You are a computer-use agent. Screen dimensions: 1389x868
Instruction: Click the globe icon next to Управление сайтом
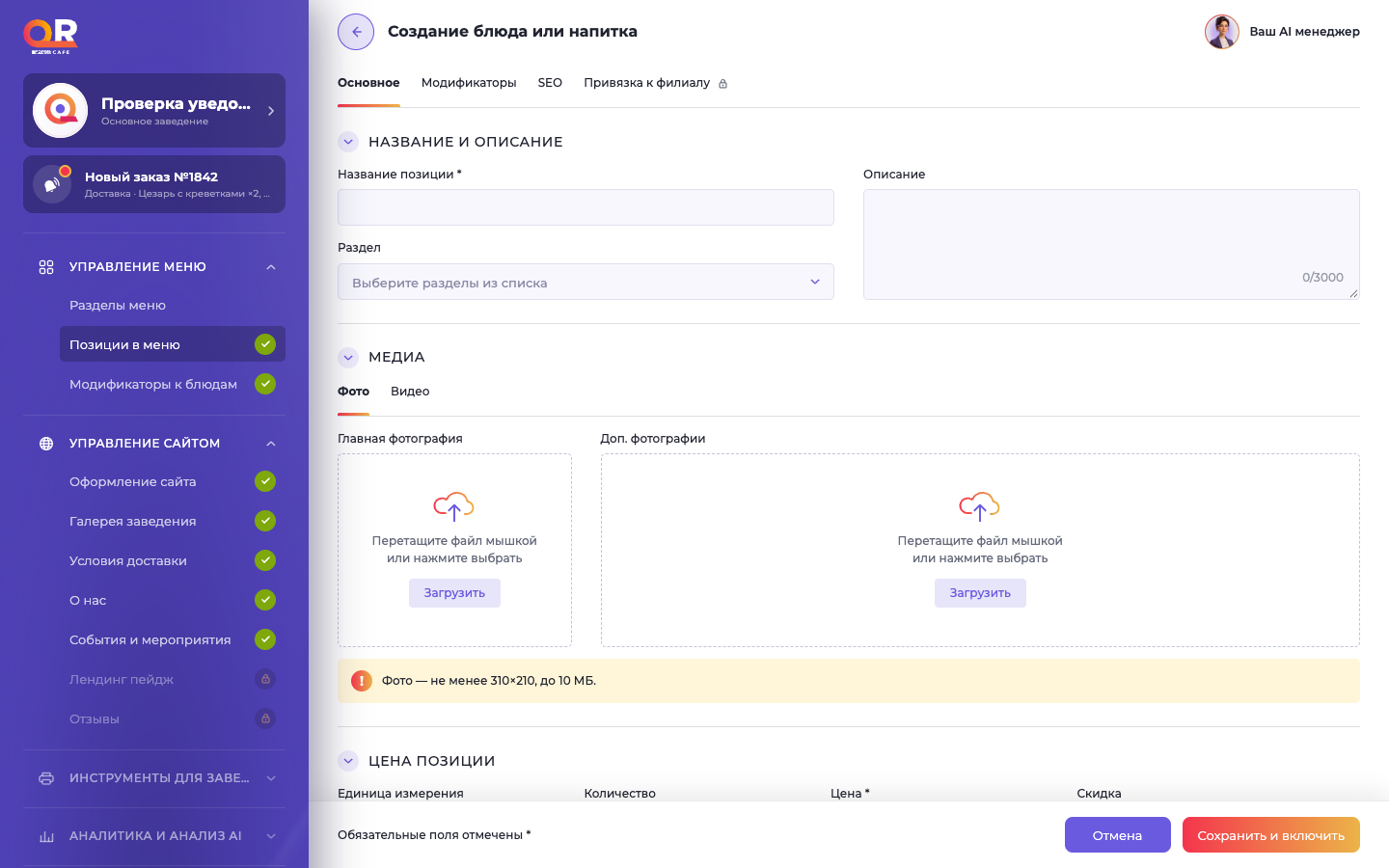46,444
